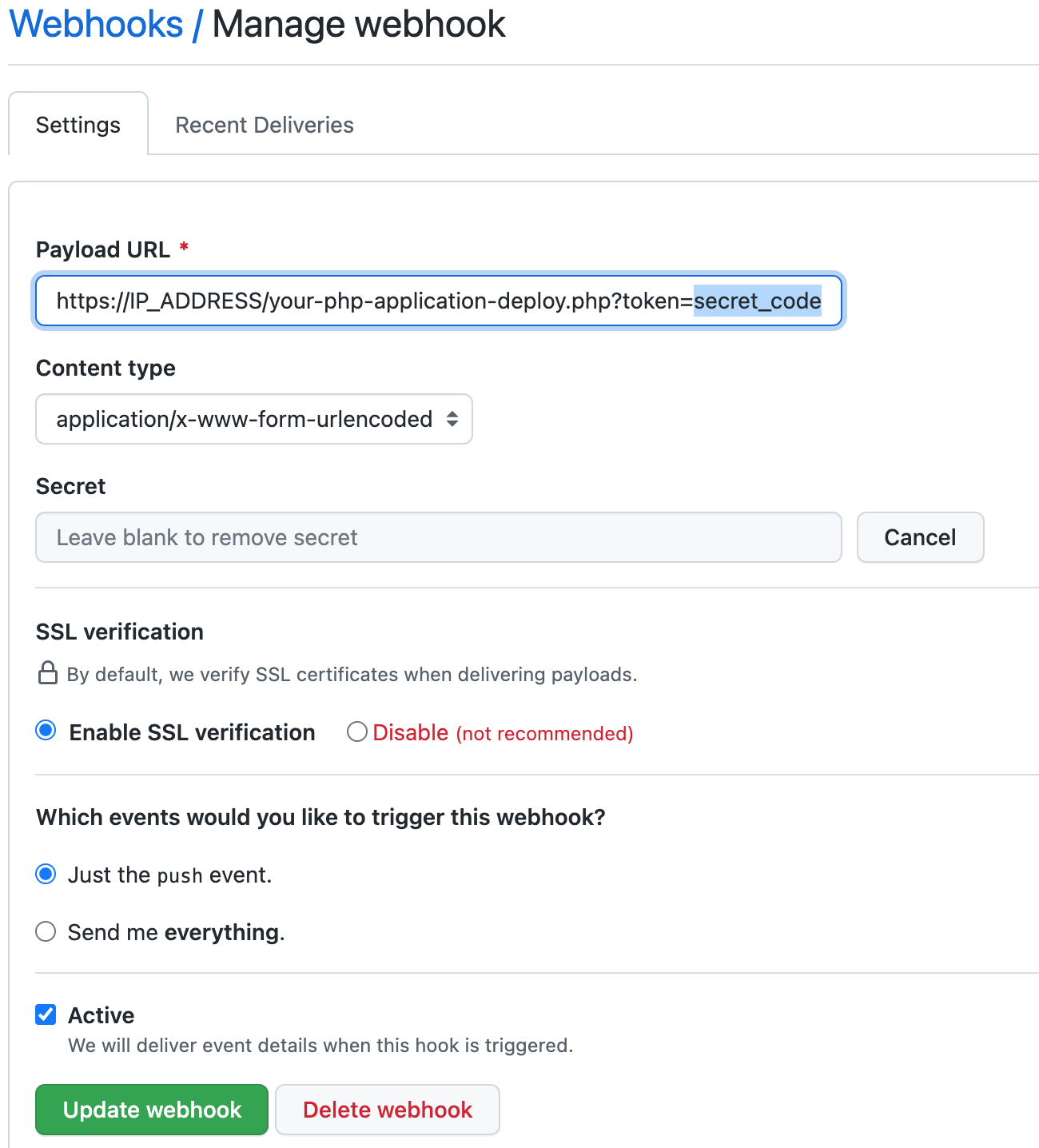
Task: Select Disable SSL verification radio button
Action: point(357,731)
